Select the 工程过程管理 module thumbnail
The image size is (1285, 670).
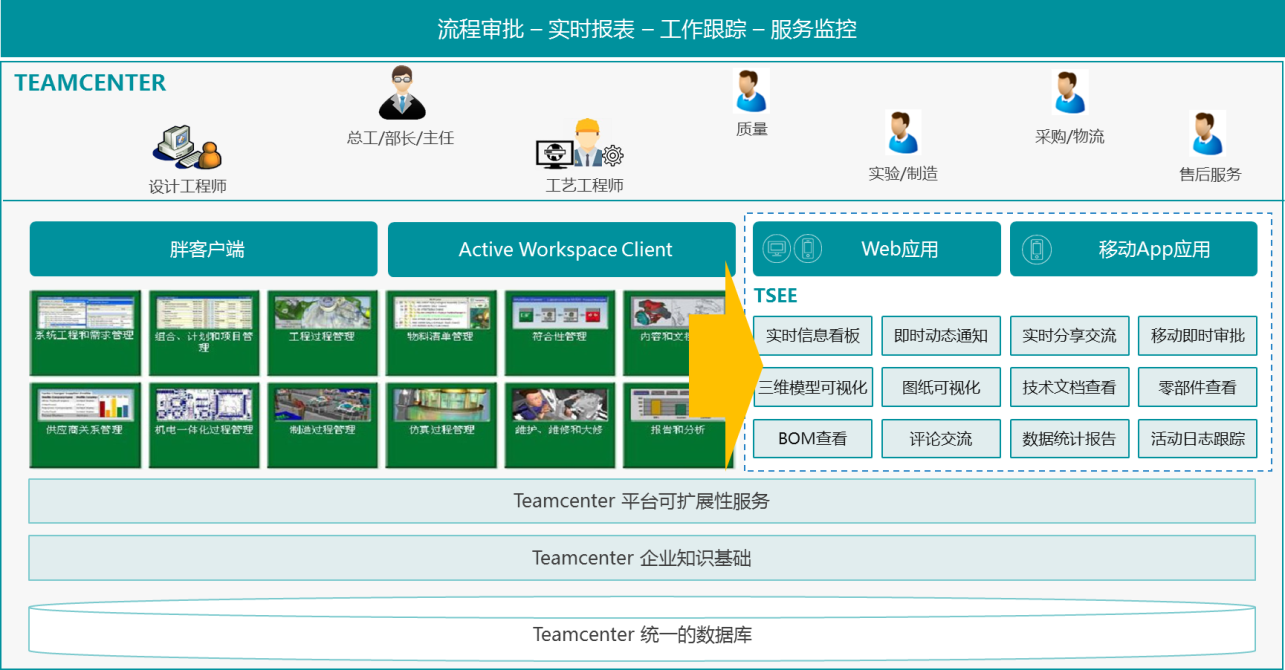click(321, 332)
